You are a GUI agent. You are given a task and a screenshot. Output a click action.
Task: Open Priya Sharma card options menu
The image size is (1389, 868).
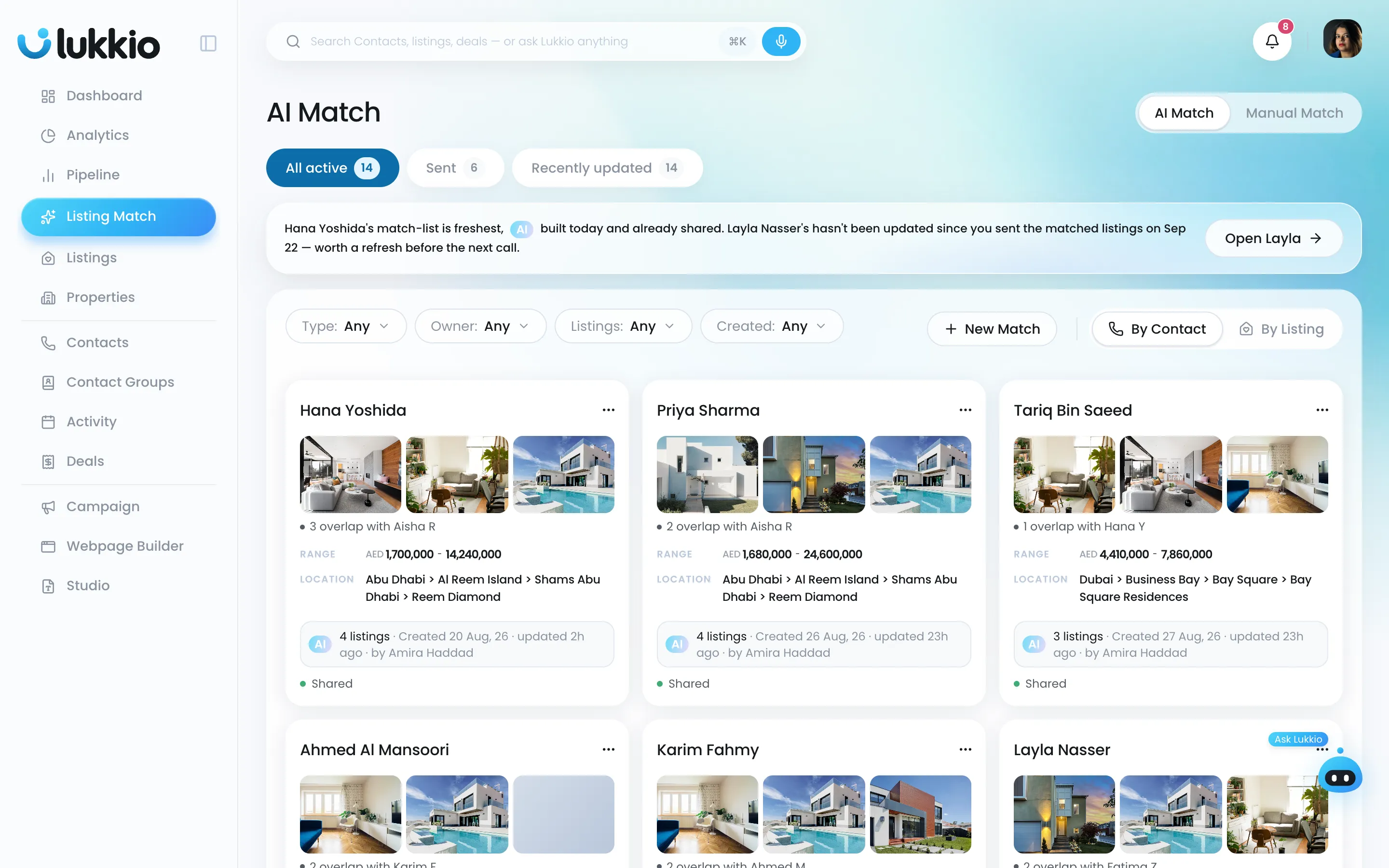[966, 410]
